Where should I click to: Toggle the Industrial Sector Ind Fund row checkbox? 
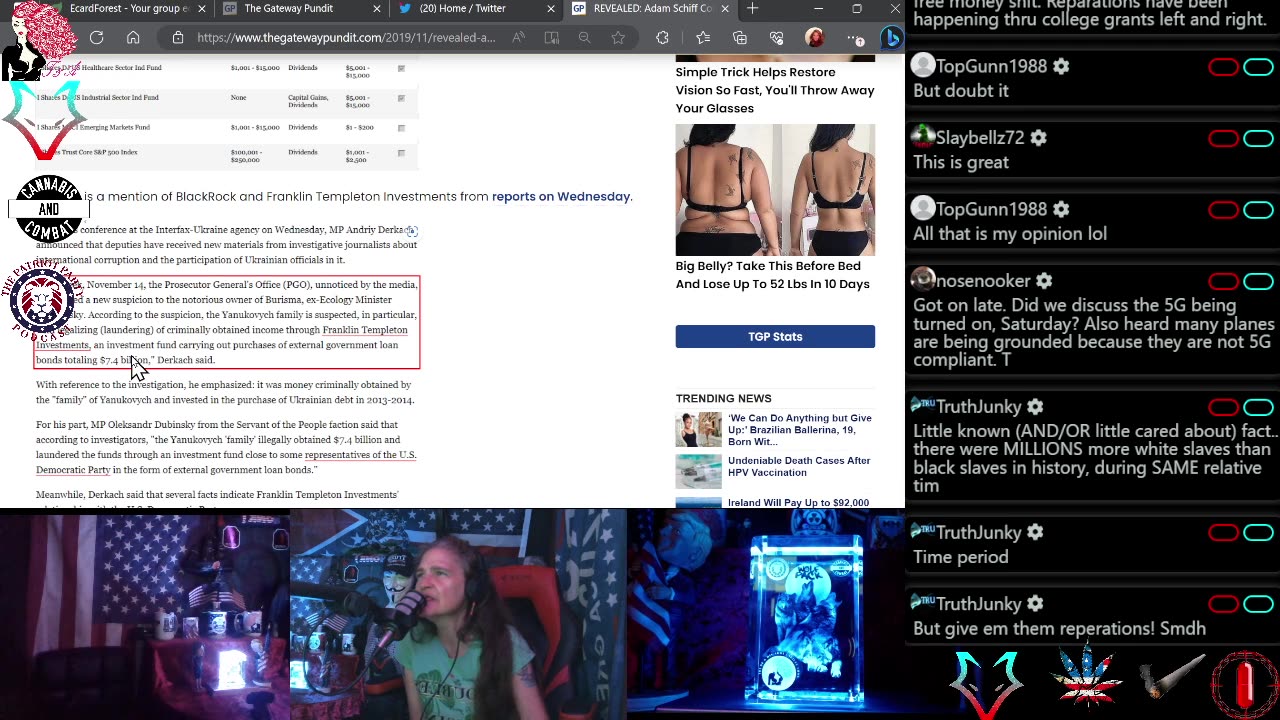pyautogui.click(x=401, y=98)
